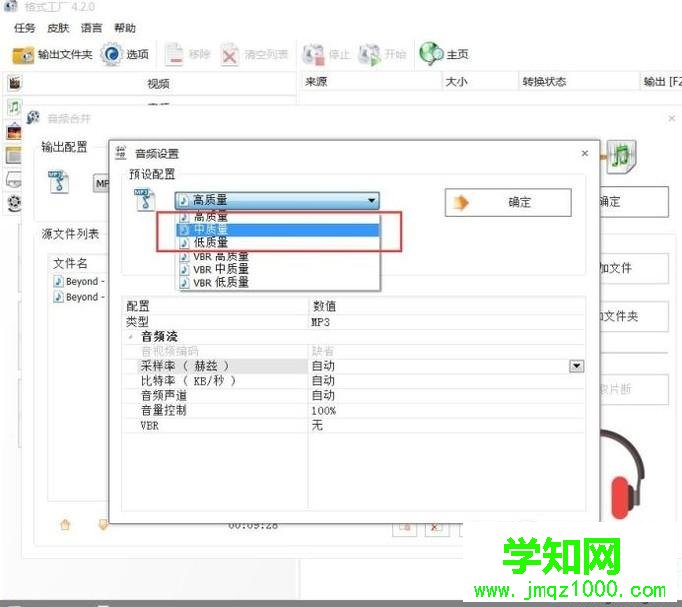Viewport: 682px width, 607px height.
Task: Click the 大小 column header
Action: [479, 82]
